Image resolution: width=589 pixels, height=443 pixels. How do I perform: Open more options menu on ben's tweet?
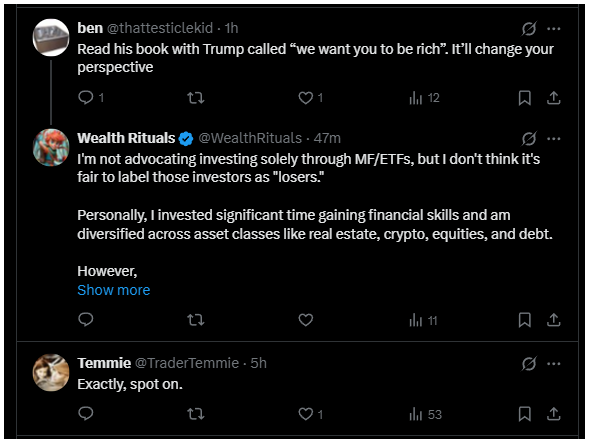[554, 29]
